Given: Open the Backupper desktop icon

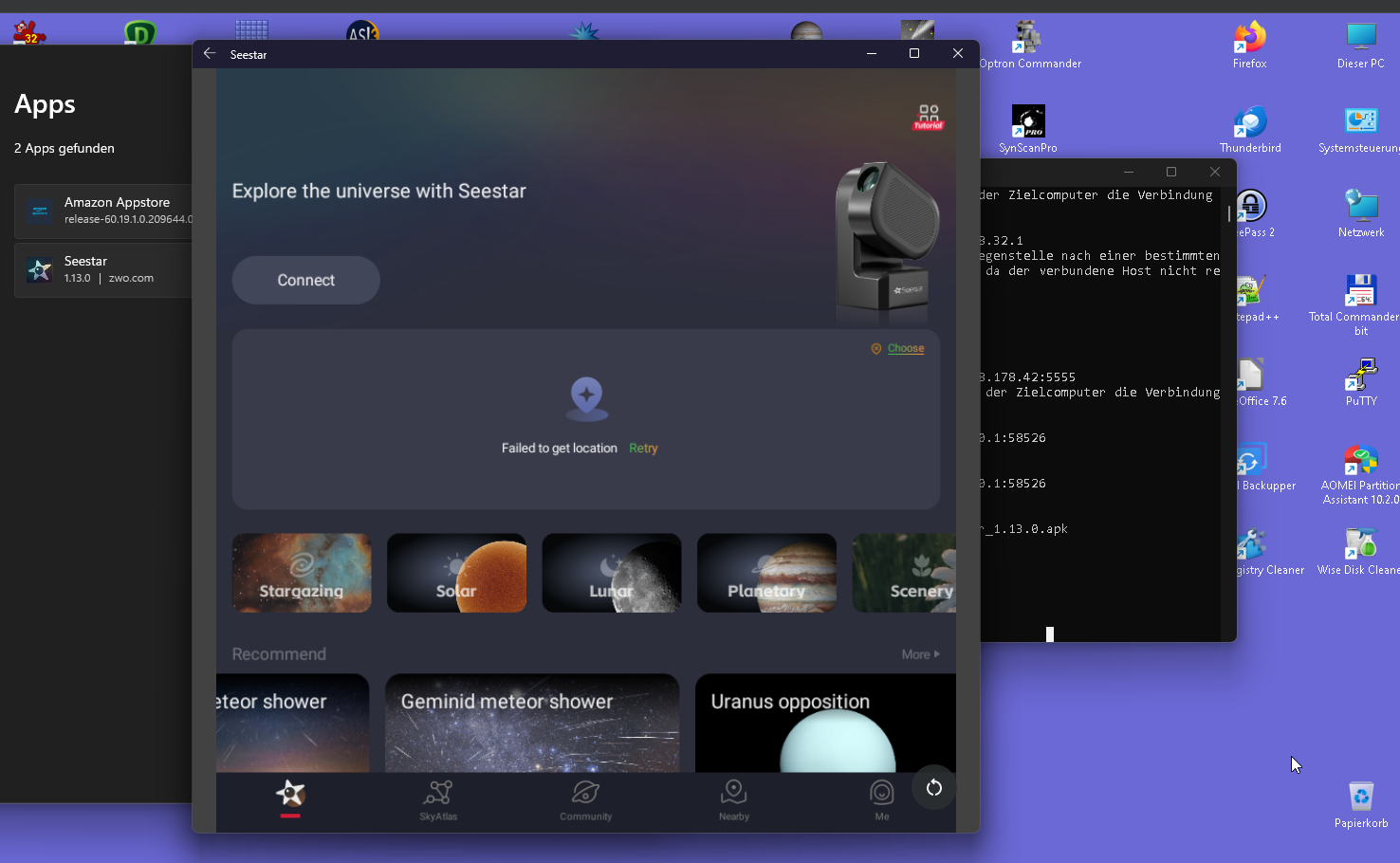Looking at the screenshot, I should [x=1267, y=468].
